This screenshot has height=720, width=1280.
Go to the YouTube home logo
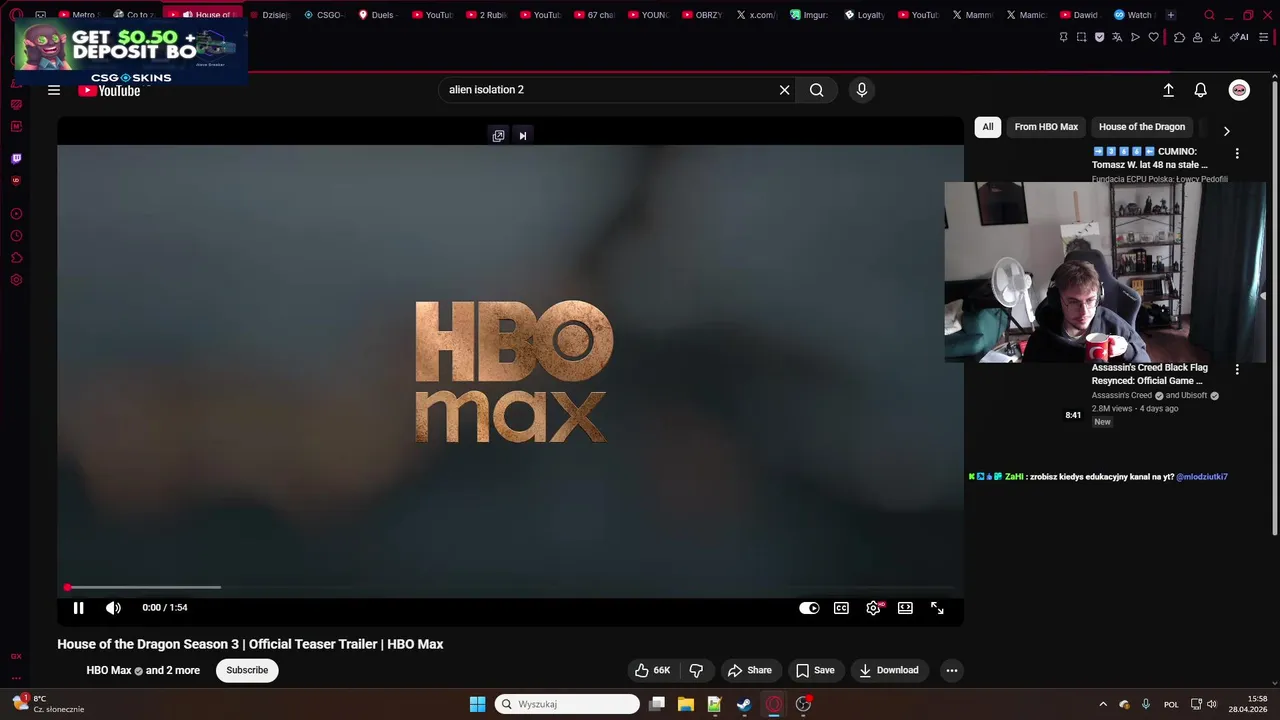pyautogui.click(x=109, y=91)
